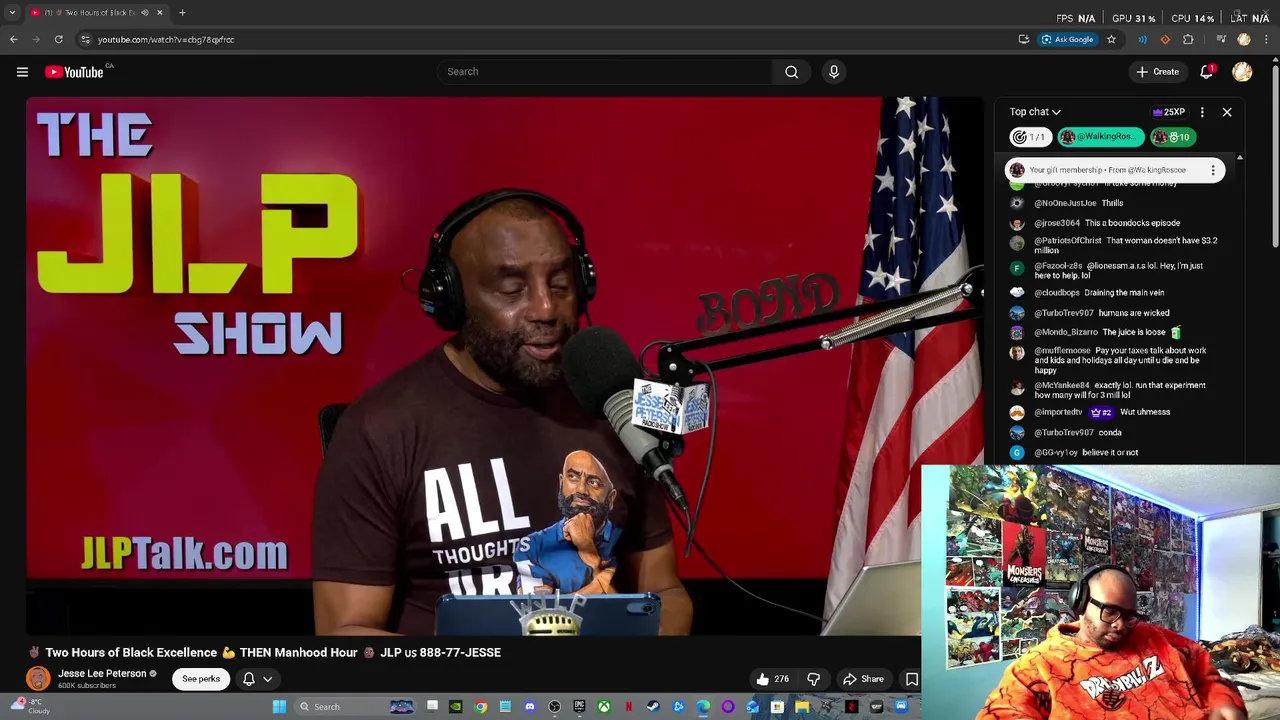Save the video using the bookmark icon
The height and width of the screenshot is (720, 1280).
point(912,679)
